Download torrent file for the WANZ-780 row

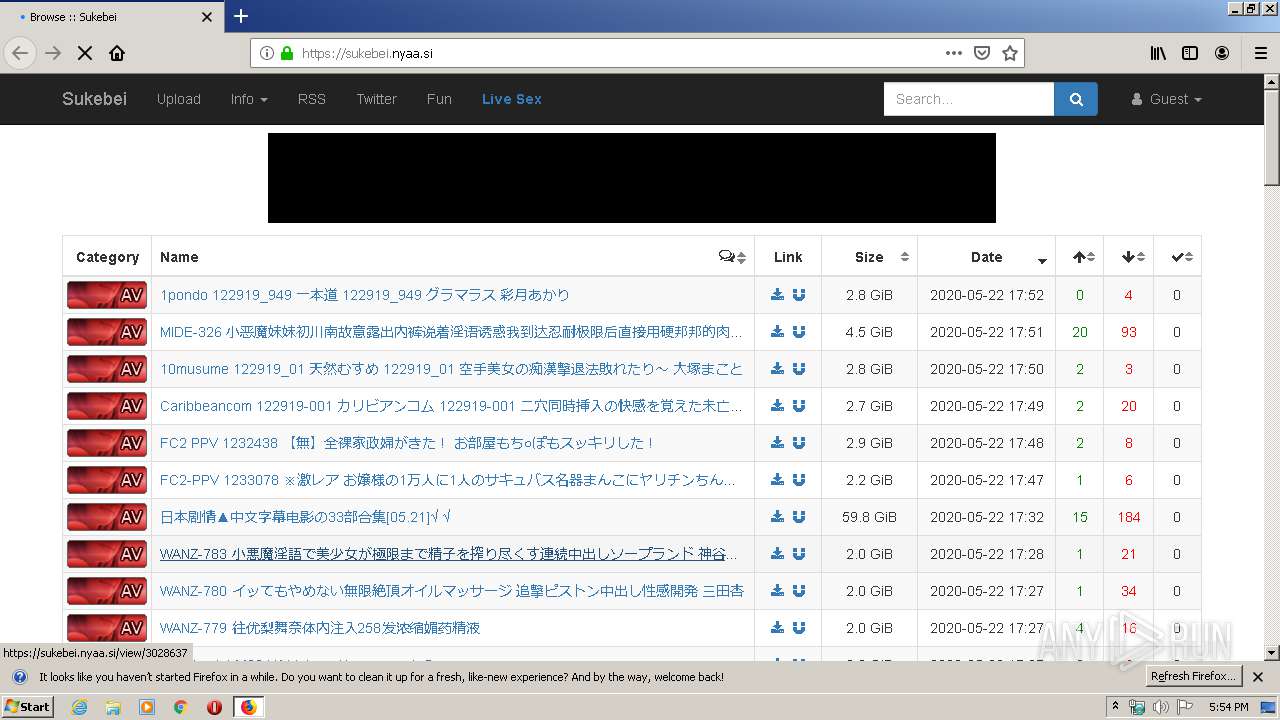(777, 591)
